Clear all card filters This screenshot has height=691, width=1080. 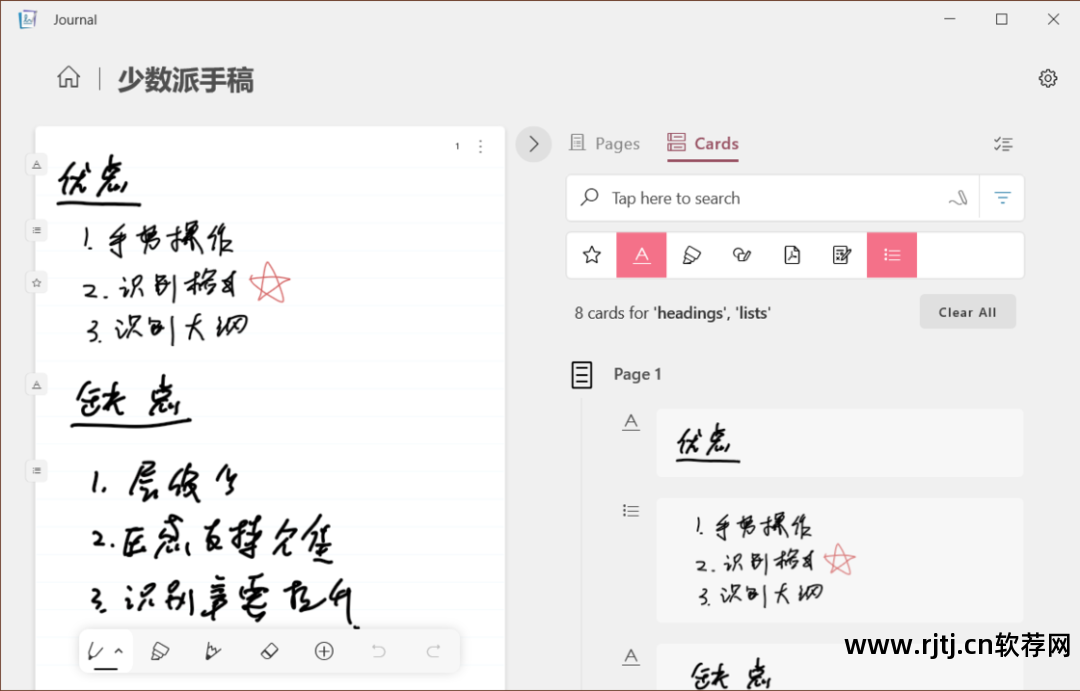pyautogui.click(x=968, y=312)
